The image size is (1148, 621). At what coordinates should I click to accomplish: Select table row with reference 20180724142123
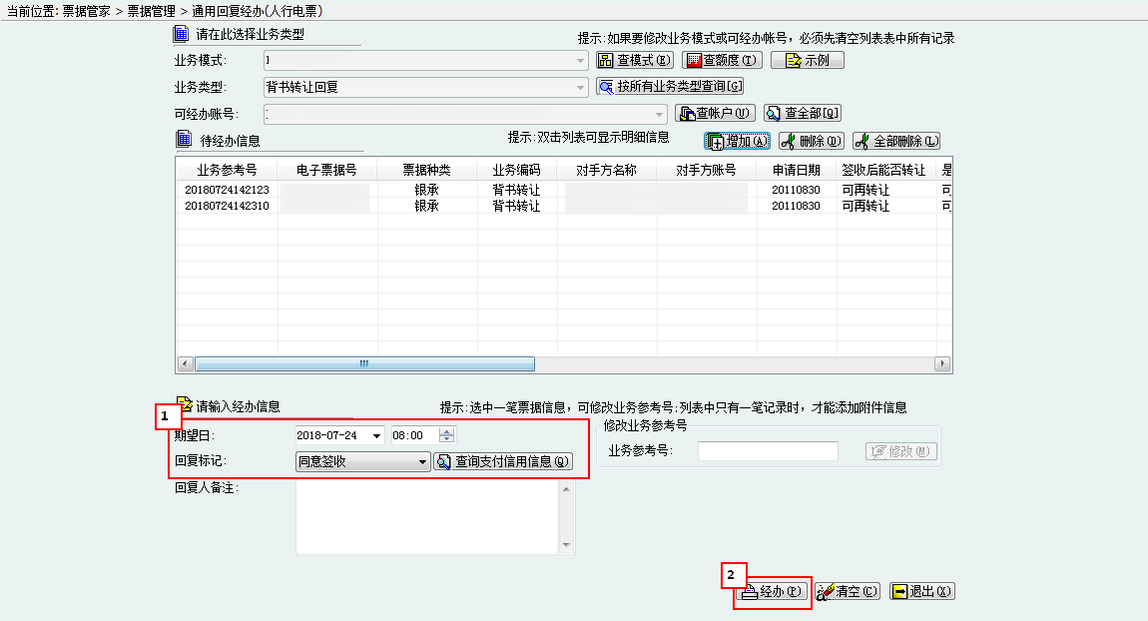[227, 190]
